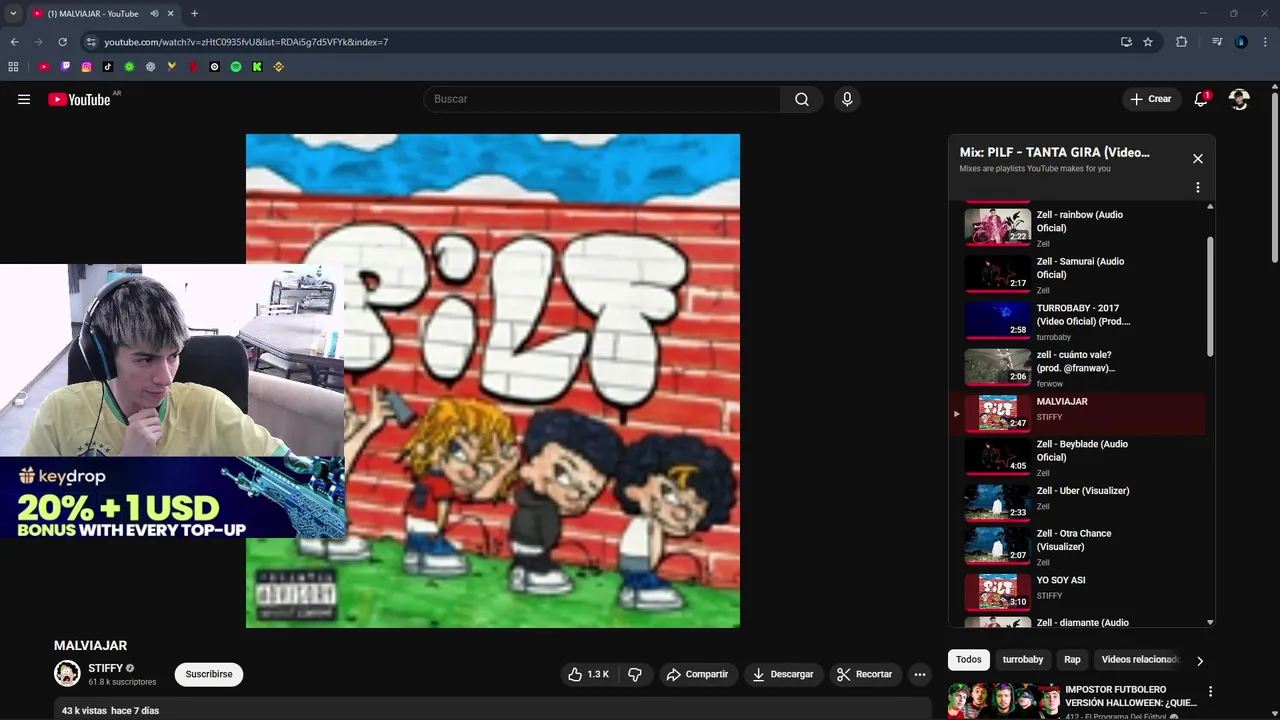1280x720 pixels.
Task: Open the Kick bookmark
Action: 257,67
